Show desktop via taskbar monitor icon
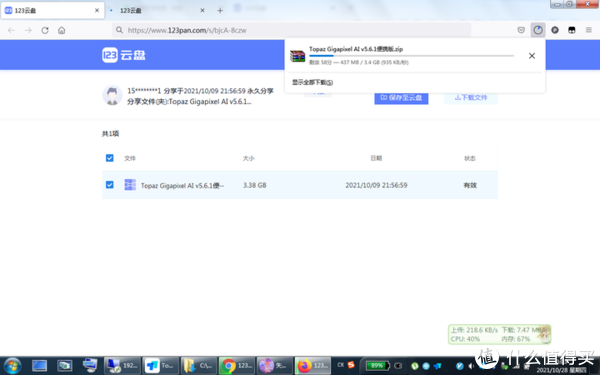The image size is (600, 375). point(39,366)
